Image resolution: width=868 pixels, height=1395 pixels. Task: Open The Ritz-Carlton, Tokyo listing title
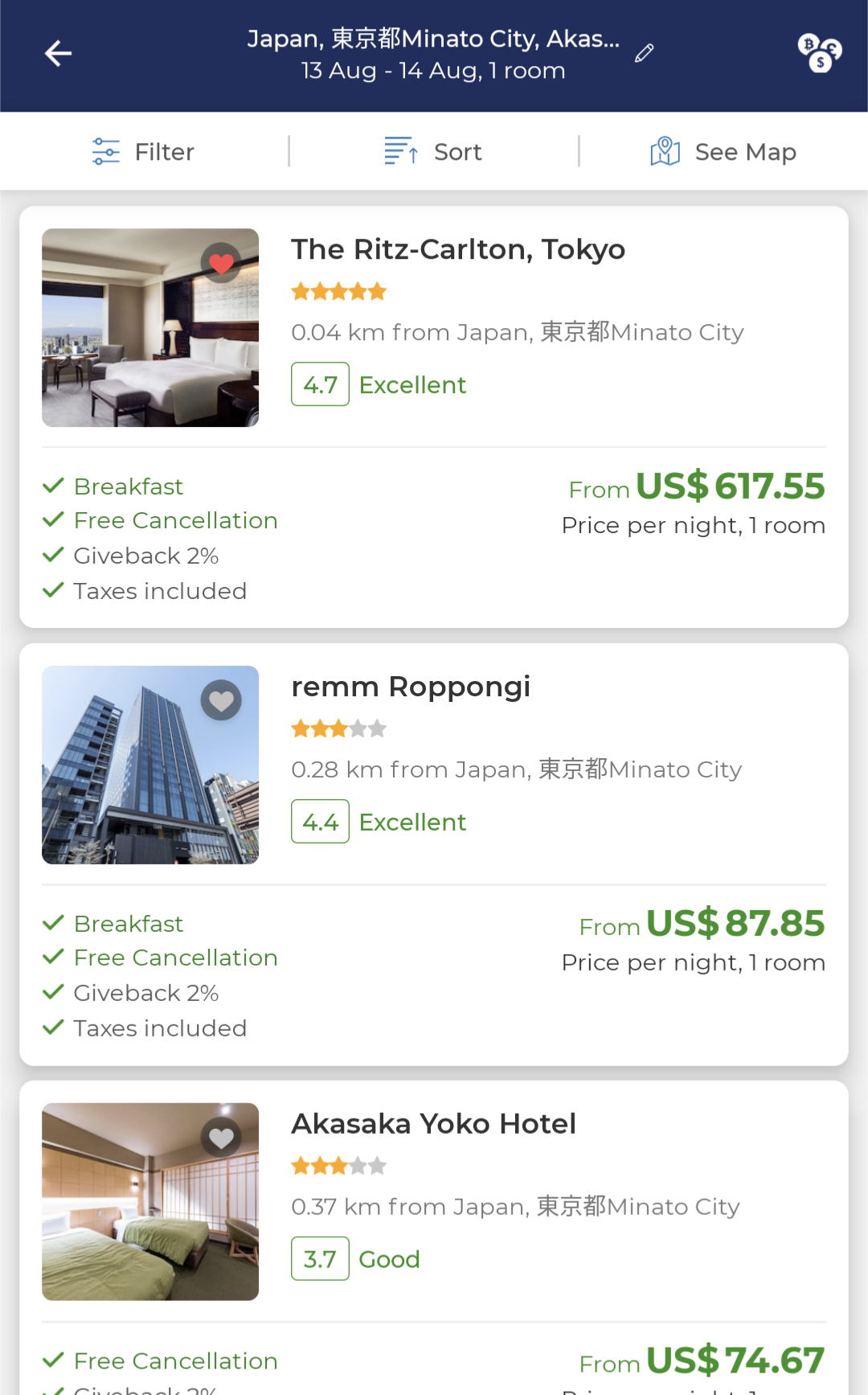point(458,249)
